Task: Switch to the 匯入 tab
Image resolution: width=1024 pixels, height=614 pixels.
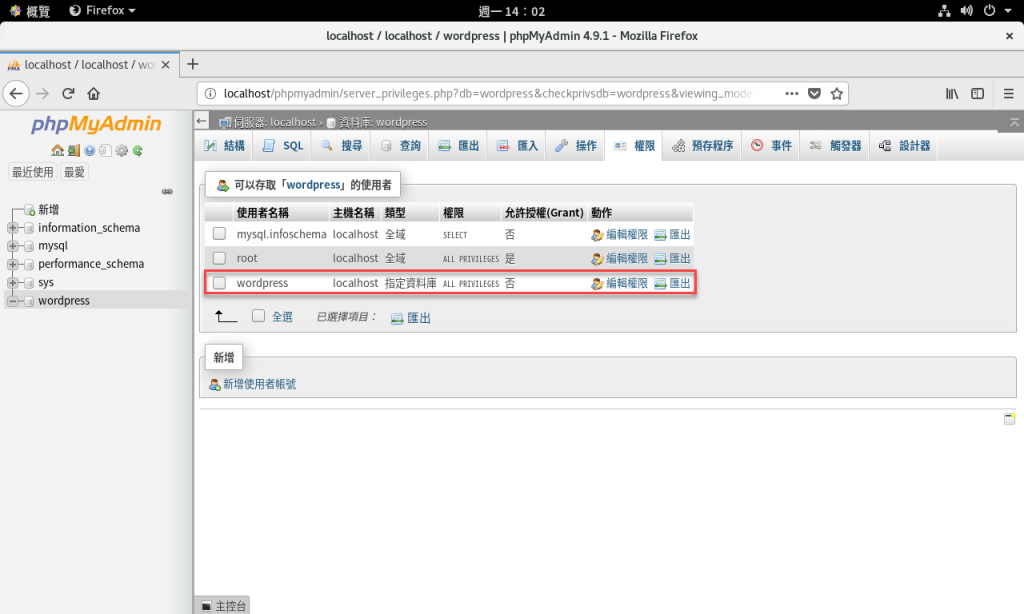Action: click(x=517, y=146)
